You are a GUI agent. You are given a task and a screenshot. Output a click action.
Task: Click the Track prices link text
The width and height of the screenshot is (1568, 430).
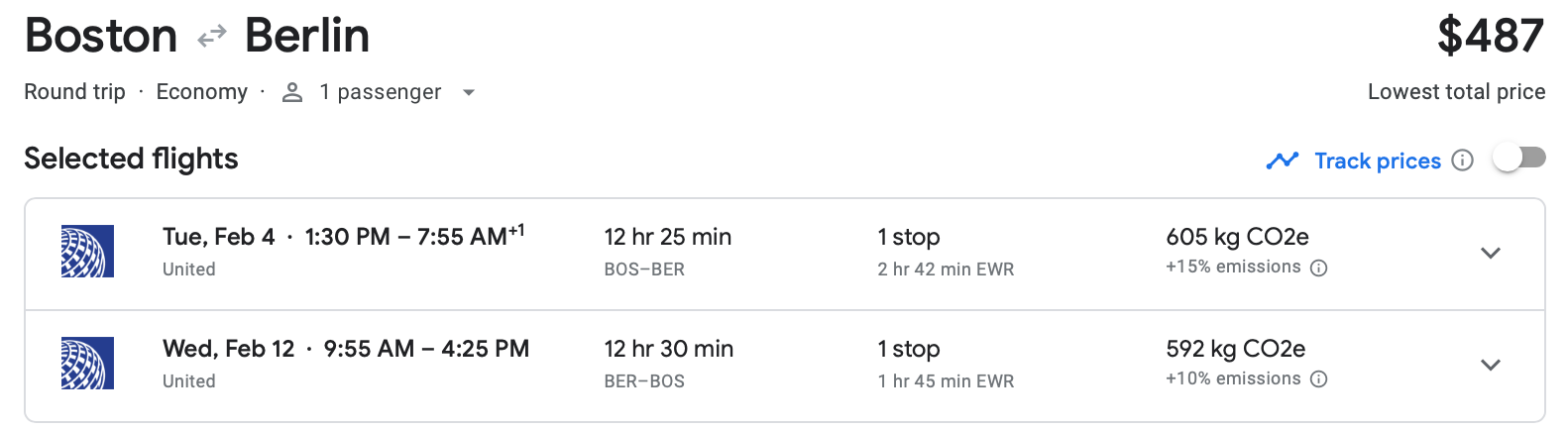(1377, 161)
